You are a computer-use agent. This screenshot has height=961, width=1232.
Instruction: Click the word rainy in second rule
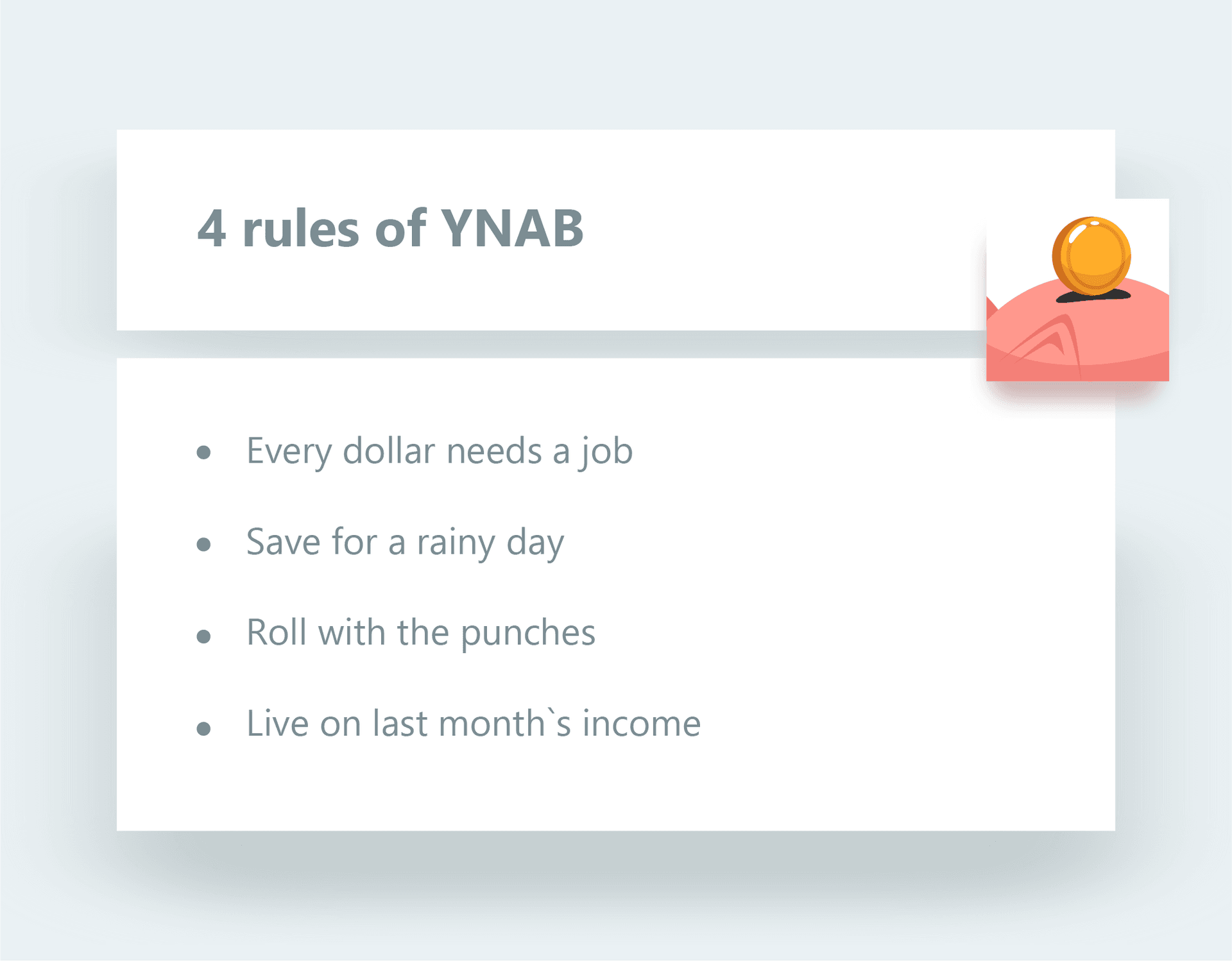point(456,543)
